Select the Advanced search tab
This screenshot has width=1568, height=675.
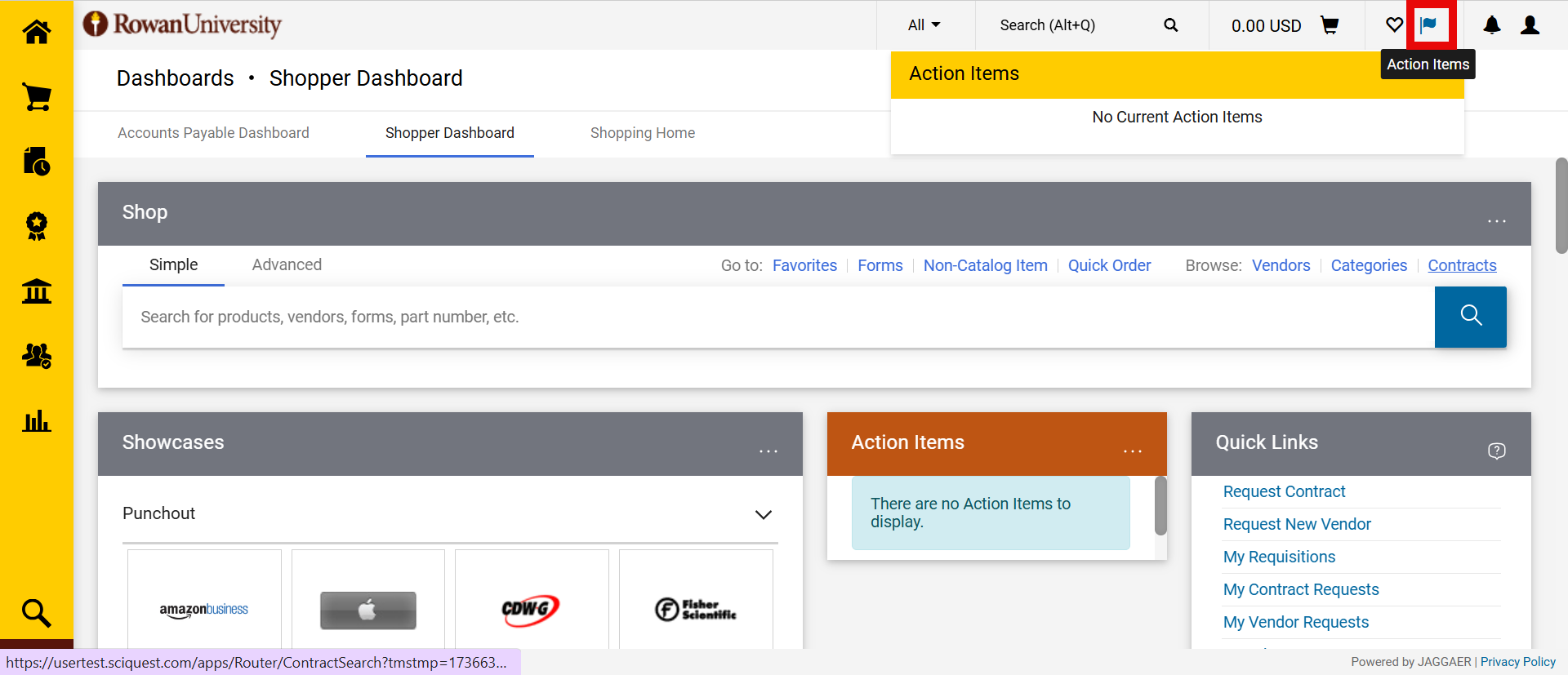click(x=287, y=264)
